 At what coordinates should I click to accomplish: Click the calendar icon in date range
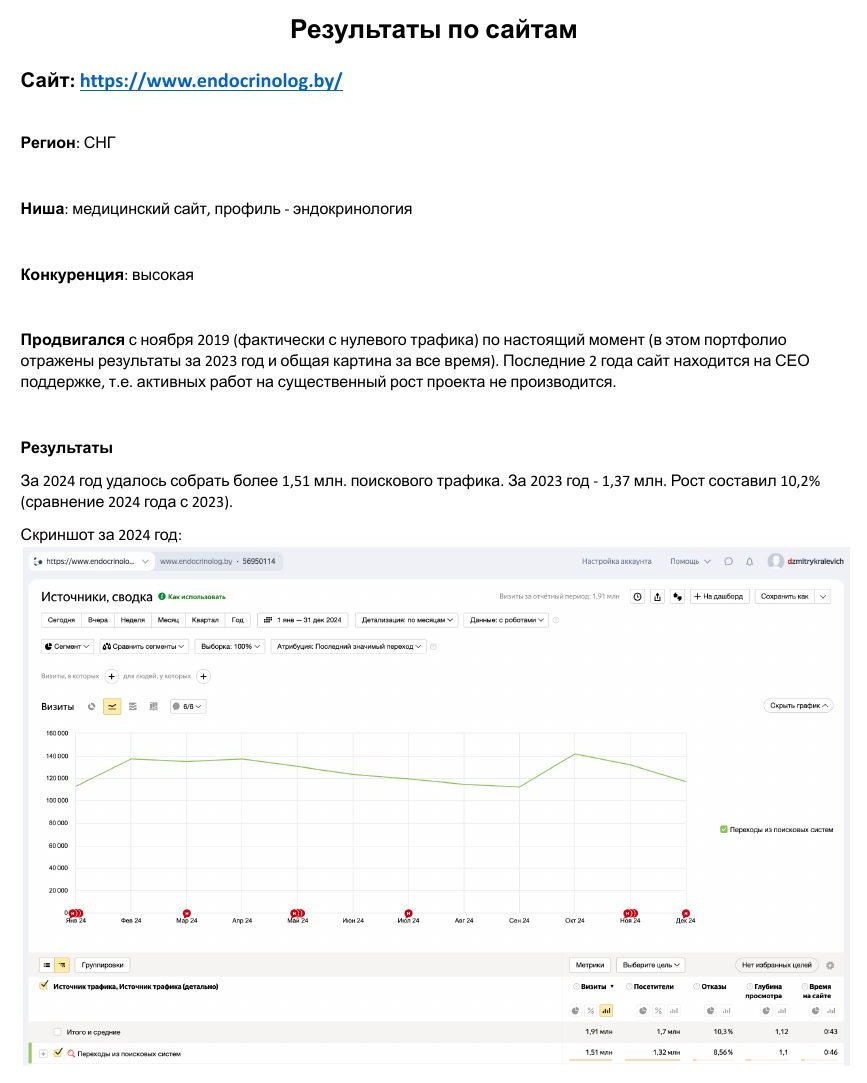tap(268, 620)
